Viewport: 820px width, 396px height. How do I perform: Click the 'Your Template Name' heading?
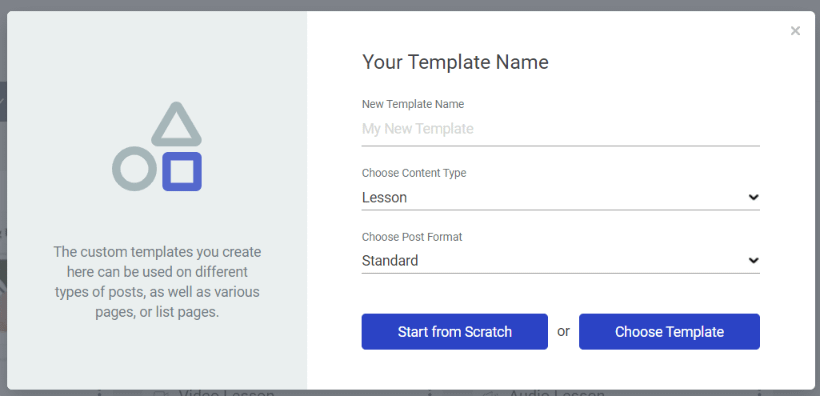coord(455,62)
